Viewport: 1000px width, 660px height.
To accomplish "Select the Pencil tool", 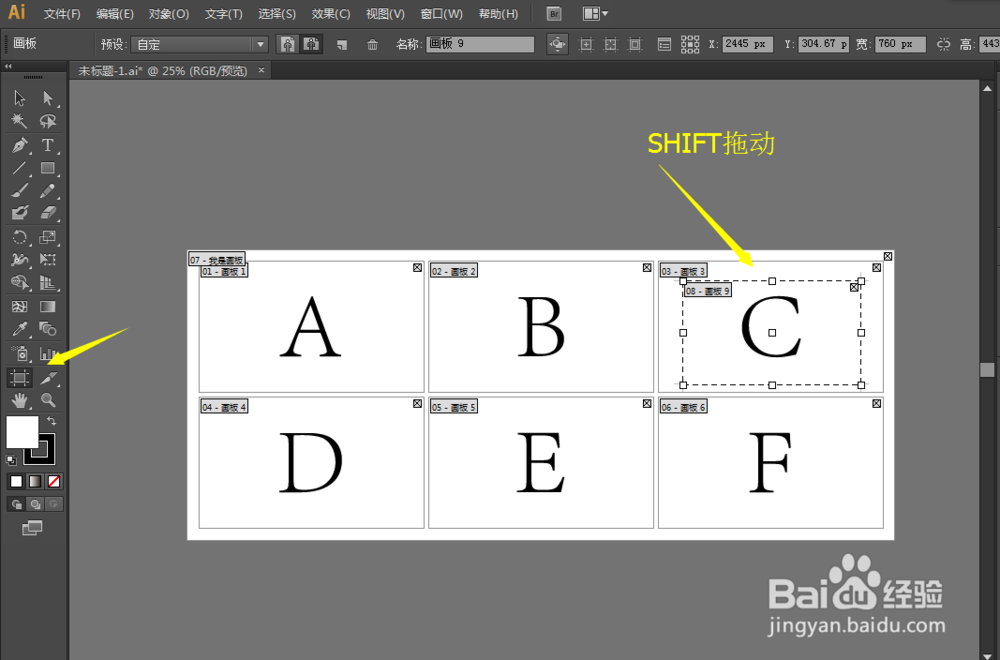I will click(x=48, y=191).
